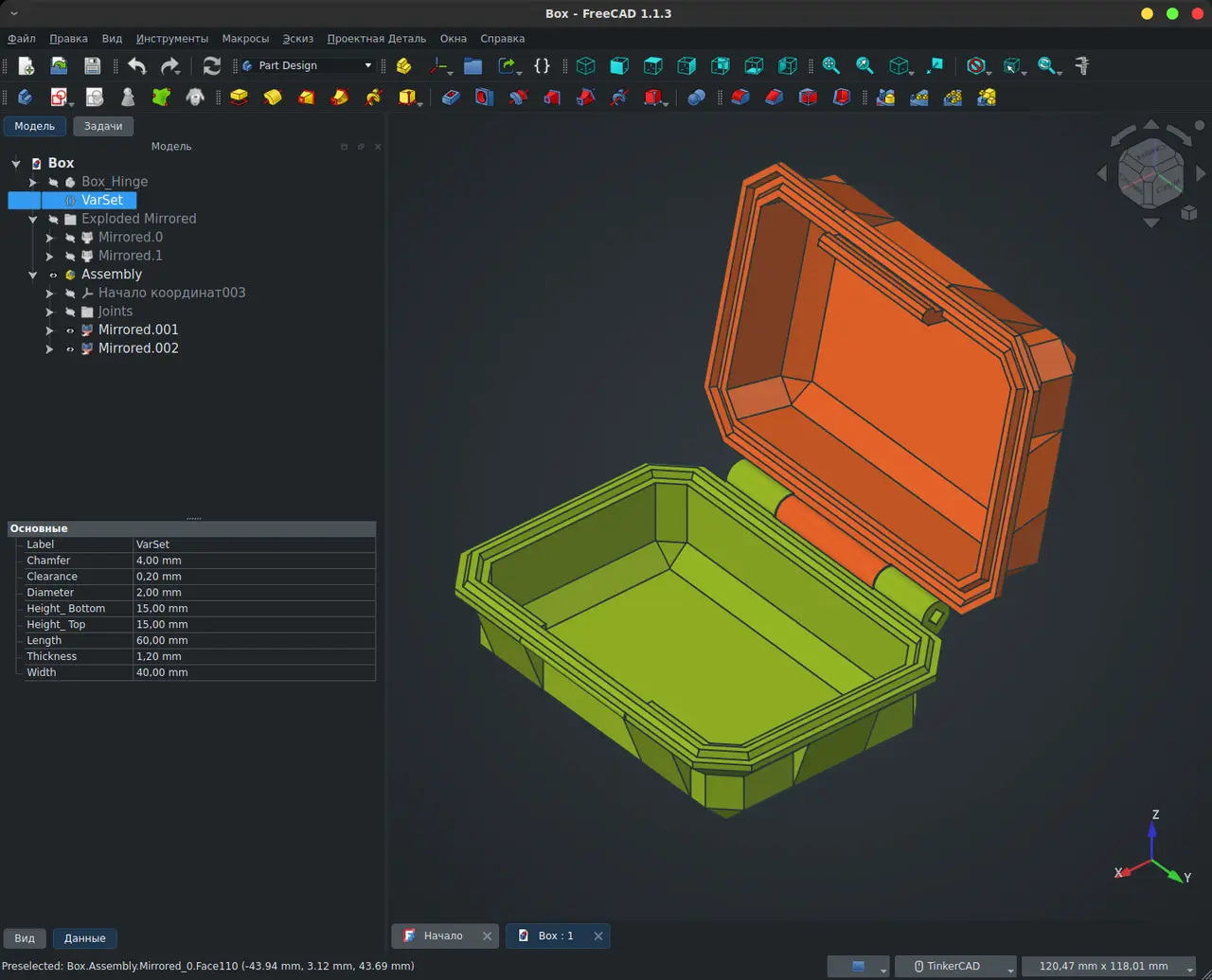
Task: Hide the Mirrored.001 object
Action: 70,330
